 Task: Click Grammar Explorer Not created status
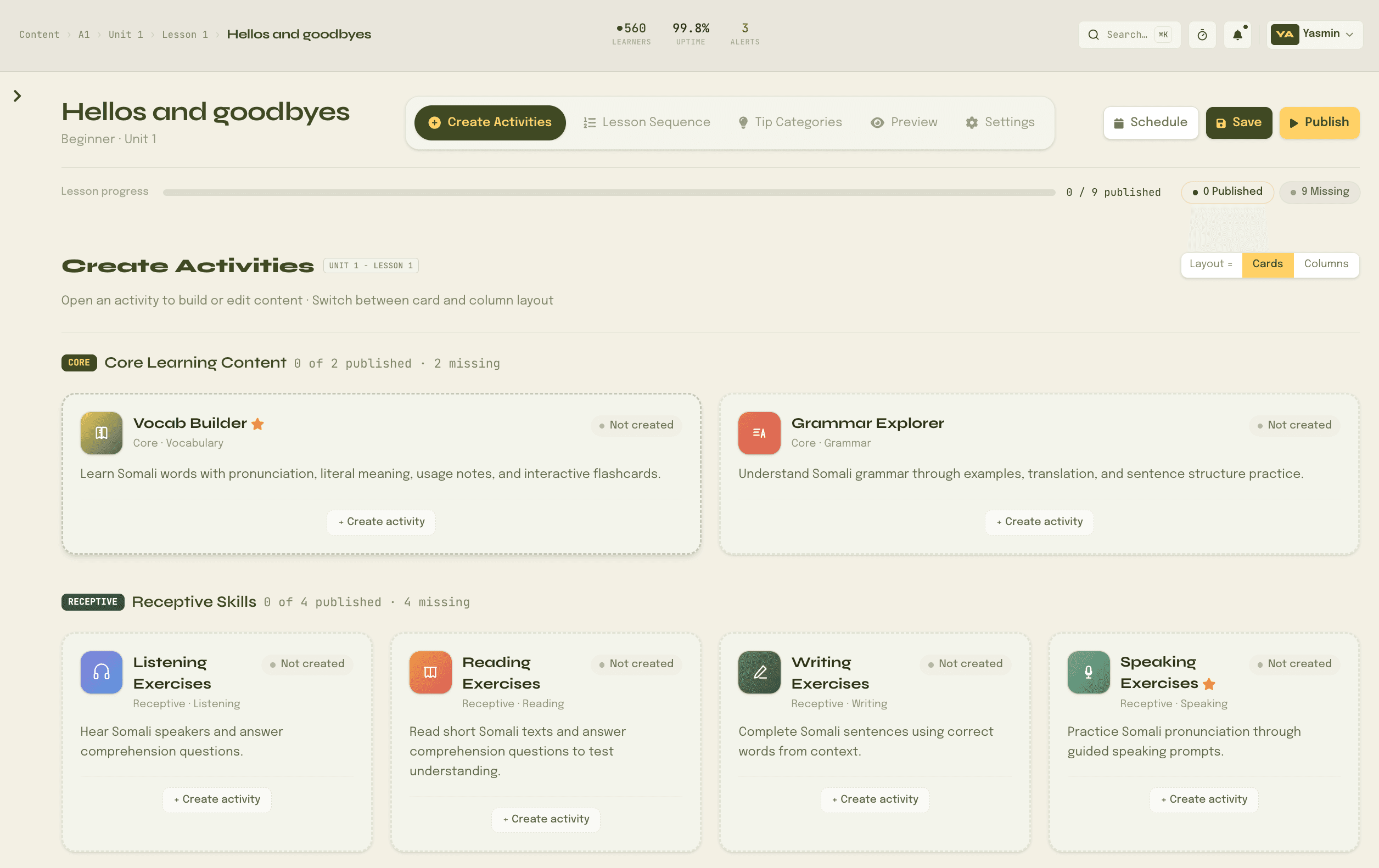point(1294,425)
